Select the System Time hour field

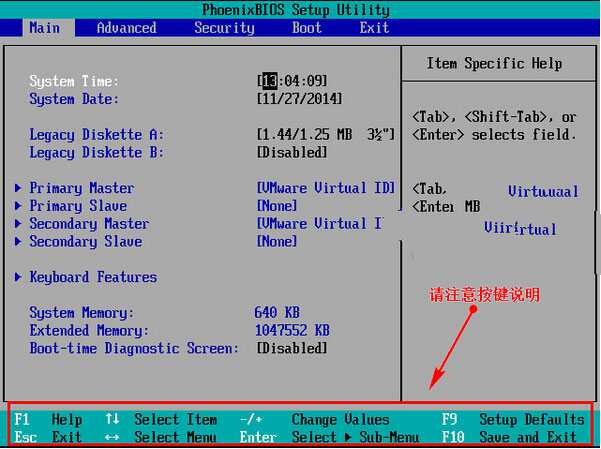pyautogui.click(x=269, y=81)
